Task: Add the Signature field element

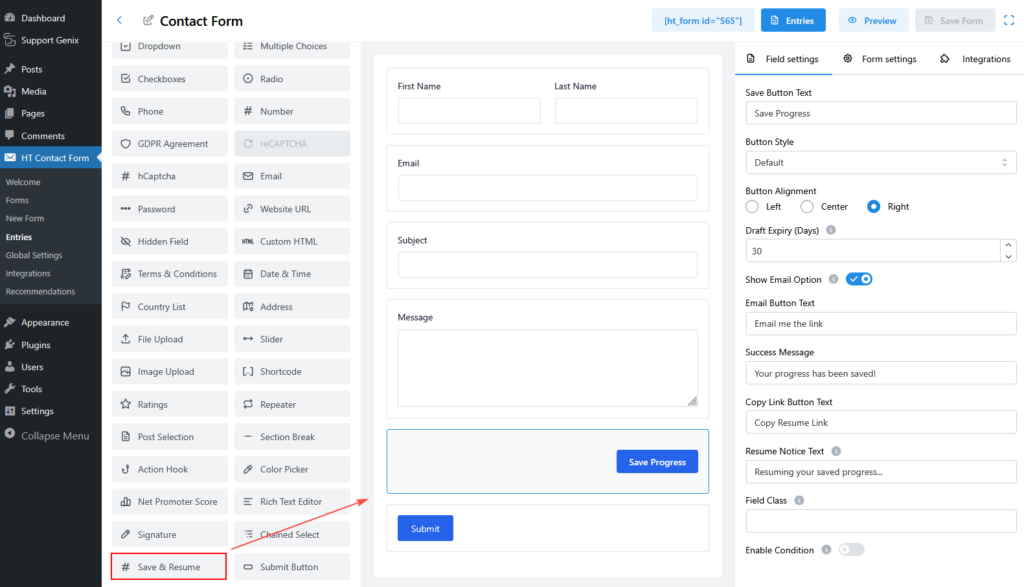Action: (x=169, y=535)
